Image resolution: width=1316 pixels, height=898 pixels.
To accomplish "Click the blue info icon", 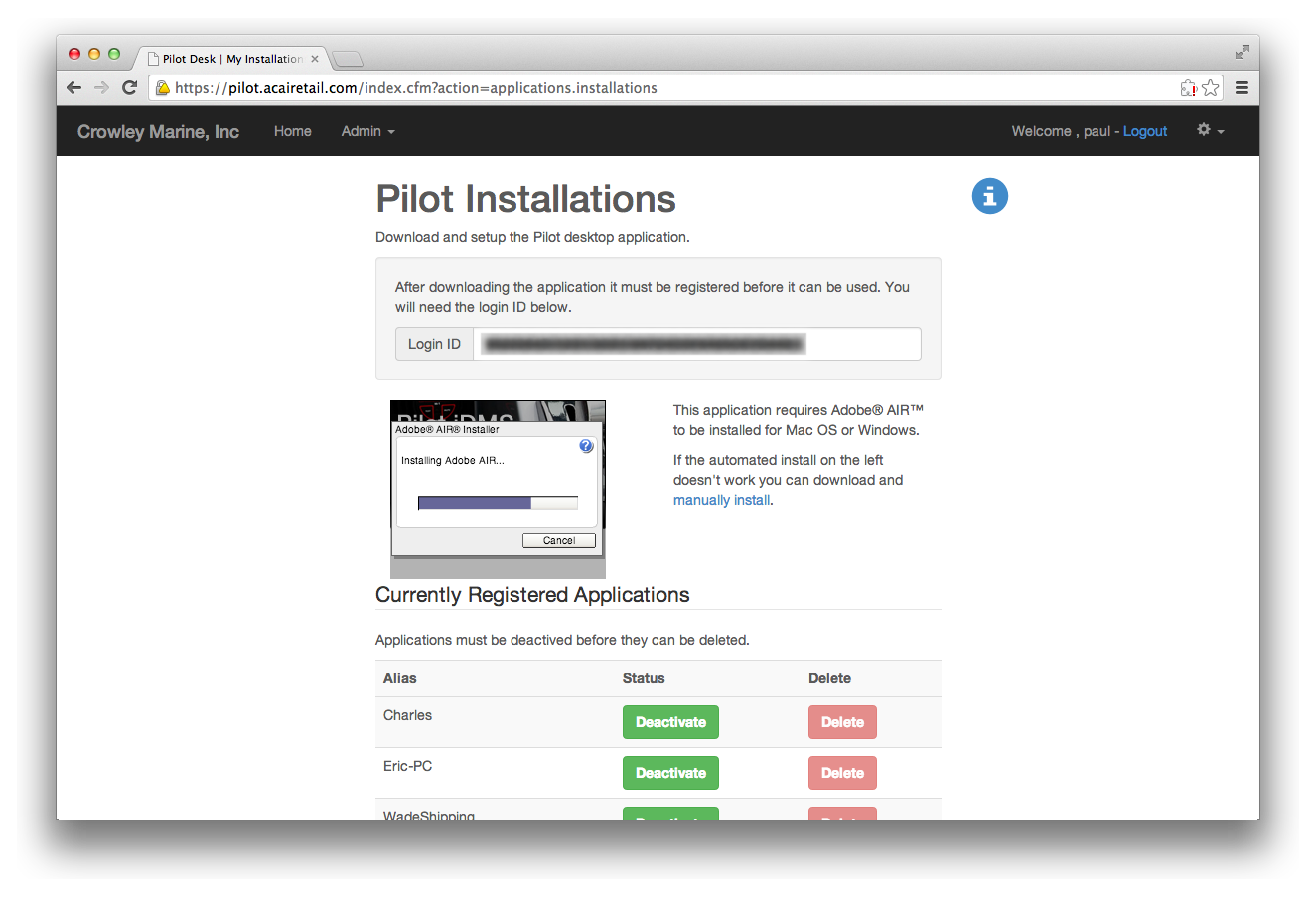I will click(989, 196).
